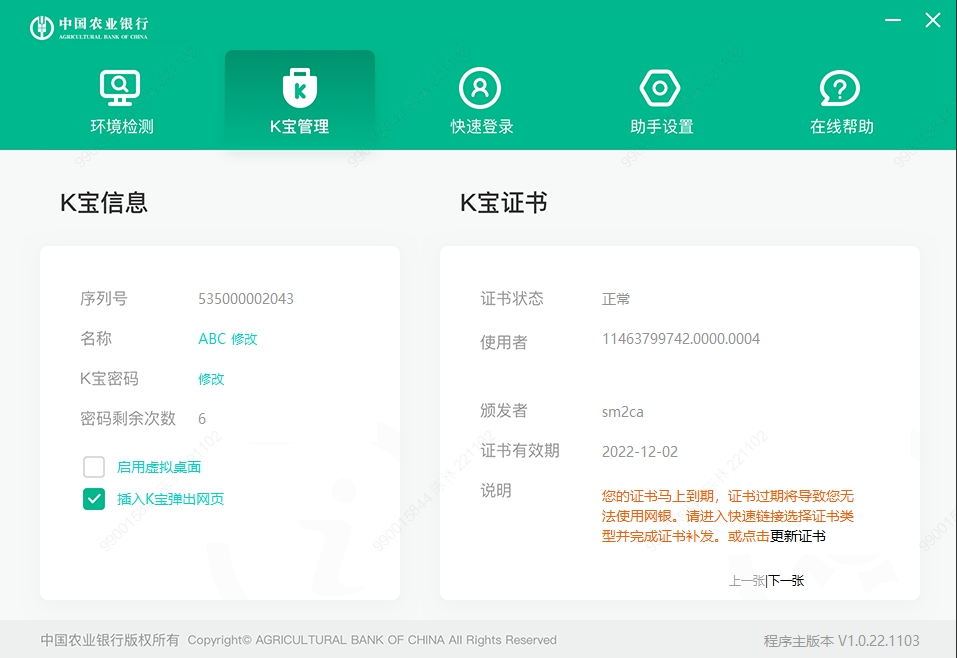Click 上一张 to view previous certificate
Screen dimensions: 957x658
coord(747,580)
